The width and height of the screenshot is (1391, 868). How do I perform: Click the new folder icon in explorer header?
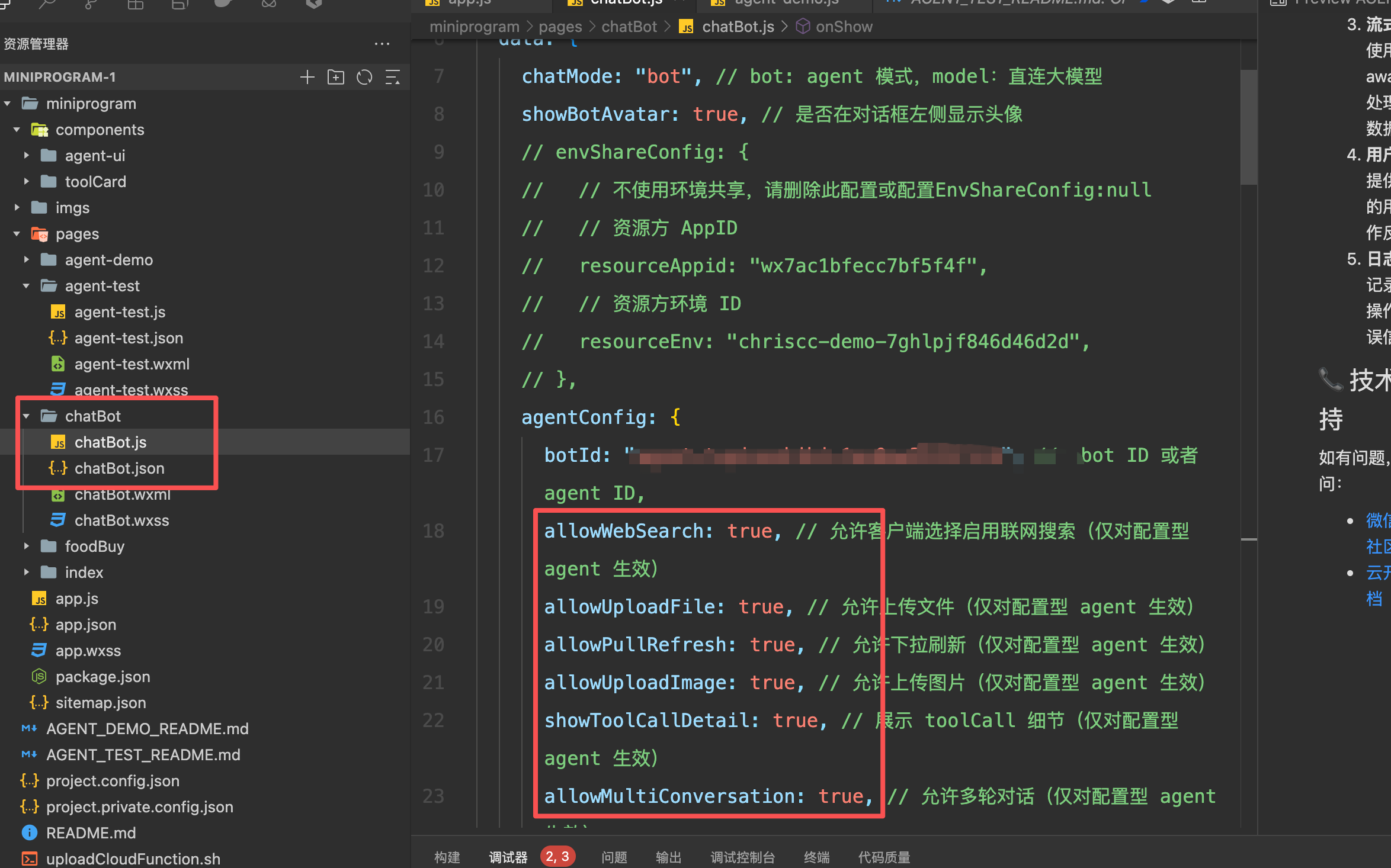[335, 78]
